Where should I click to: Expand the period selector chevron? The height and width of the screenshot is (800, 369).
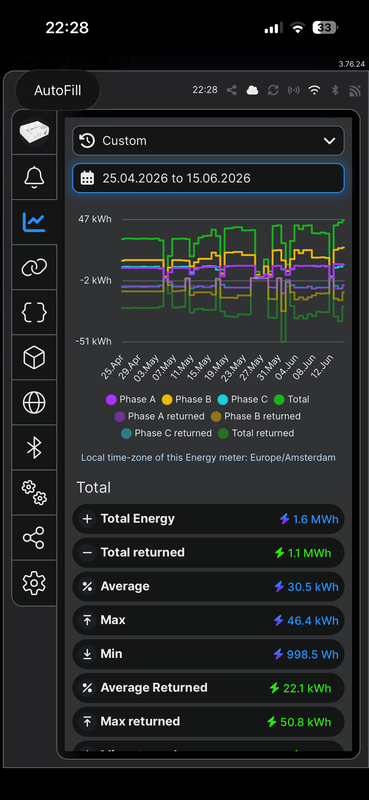coord(330,141)
